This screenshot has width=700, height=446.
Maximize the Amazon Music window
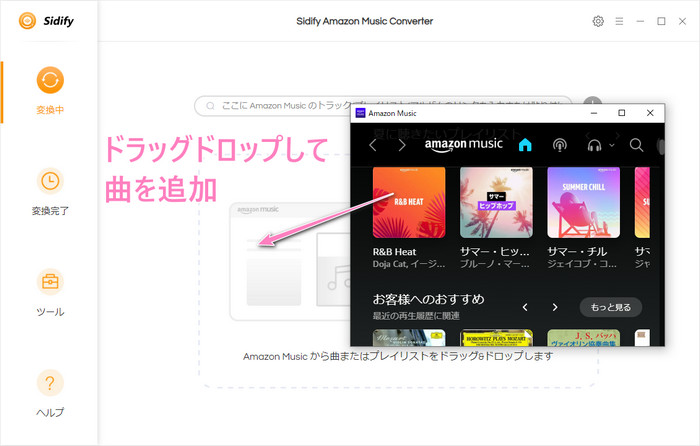pos(621,113)
